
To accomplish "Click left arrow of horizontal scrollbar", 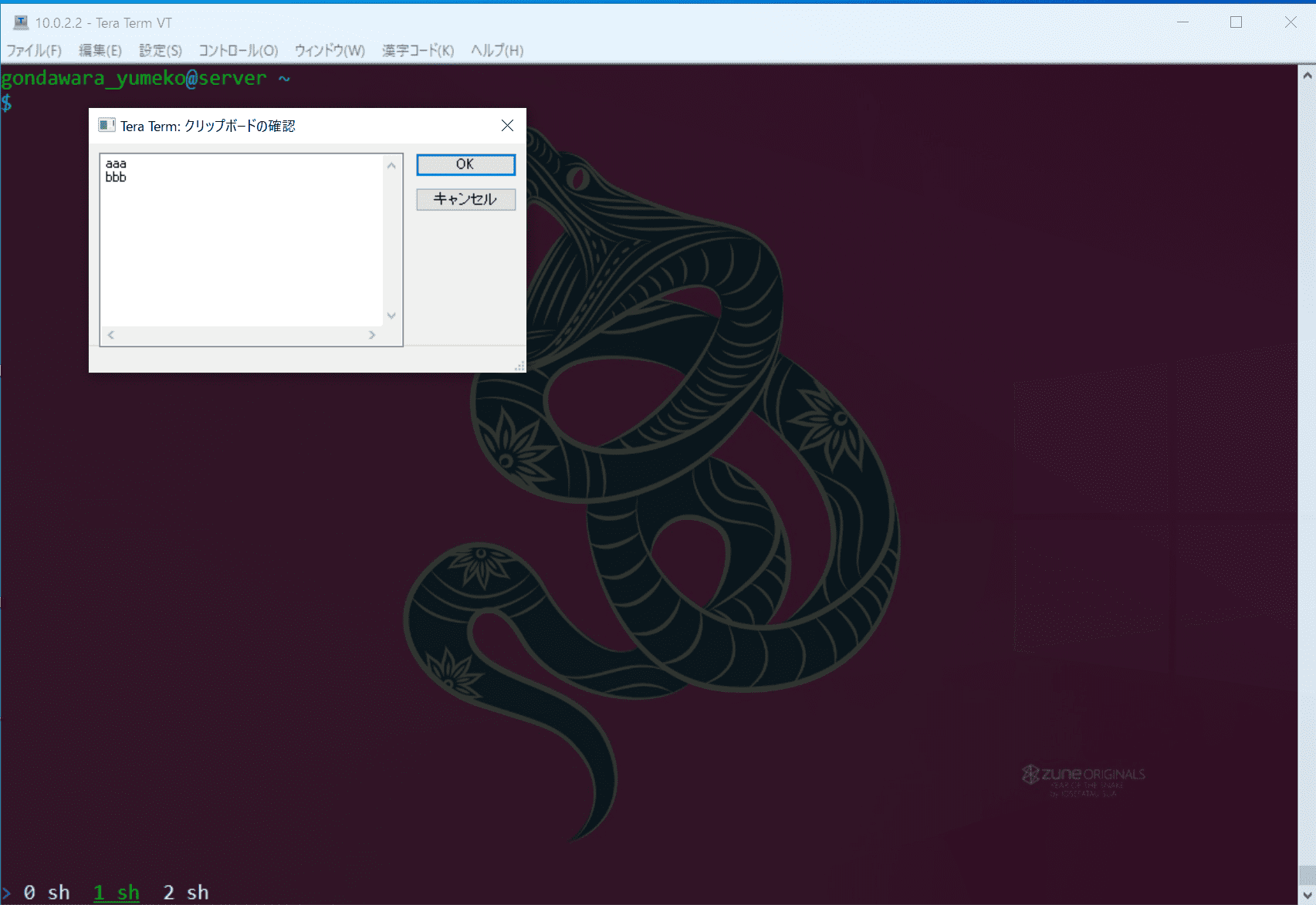I will click(111, 335).
